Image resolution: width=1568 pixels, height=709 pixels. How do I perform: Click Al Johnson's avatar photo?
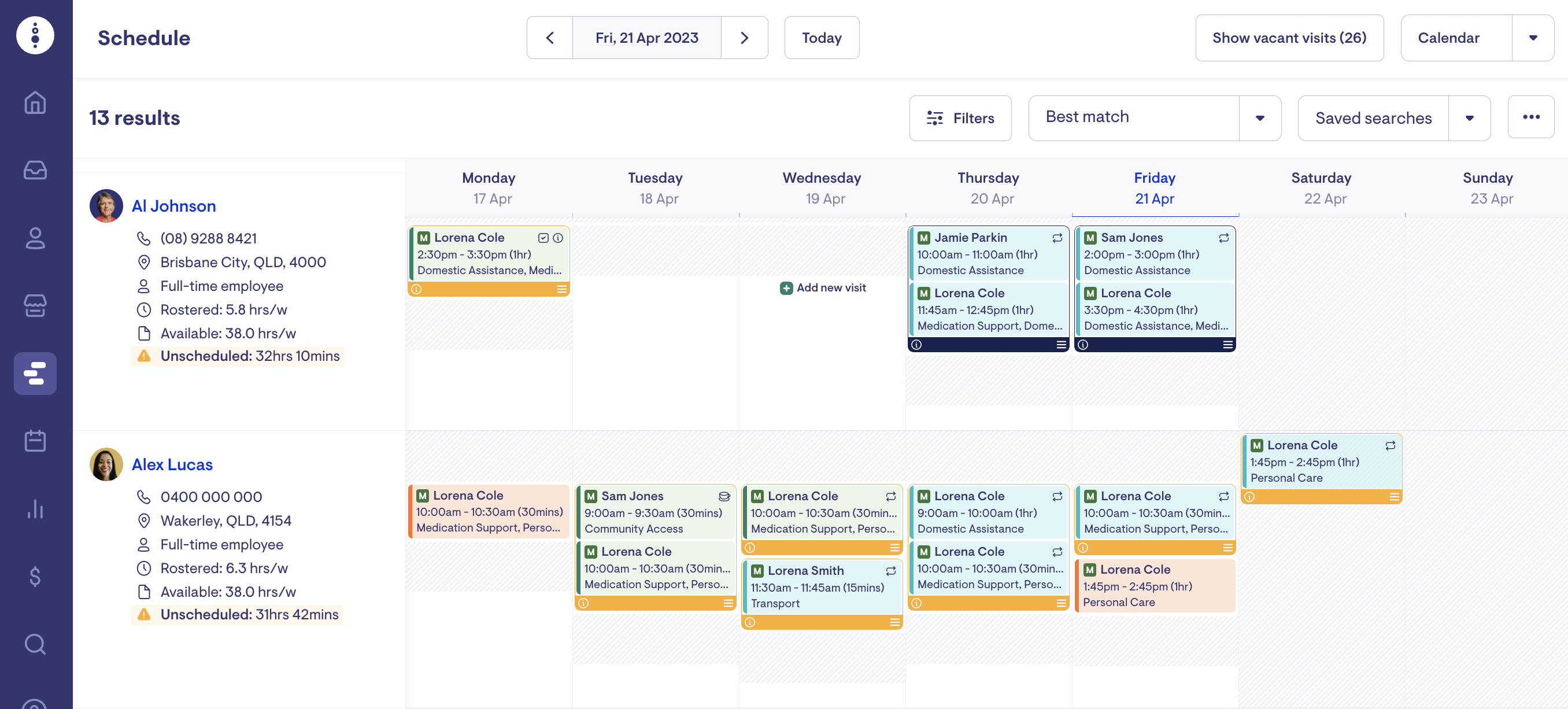(106, 206)
